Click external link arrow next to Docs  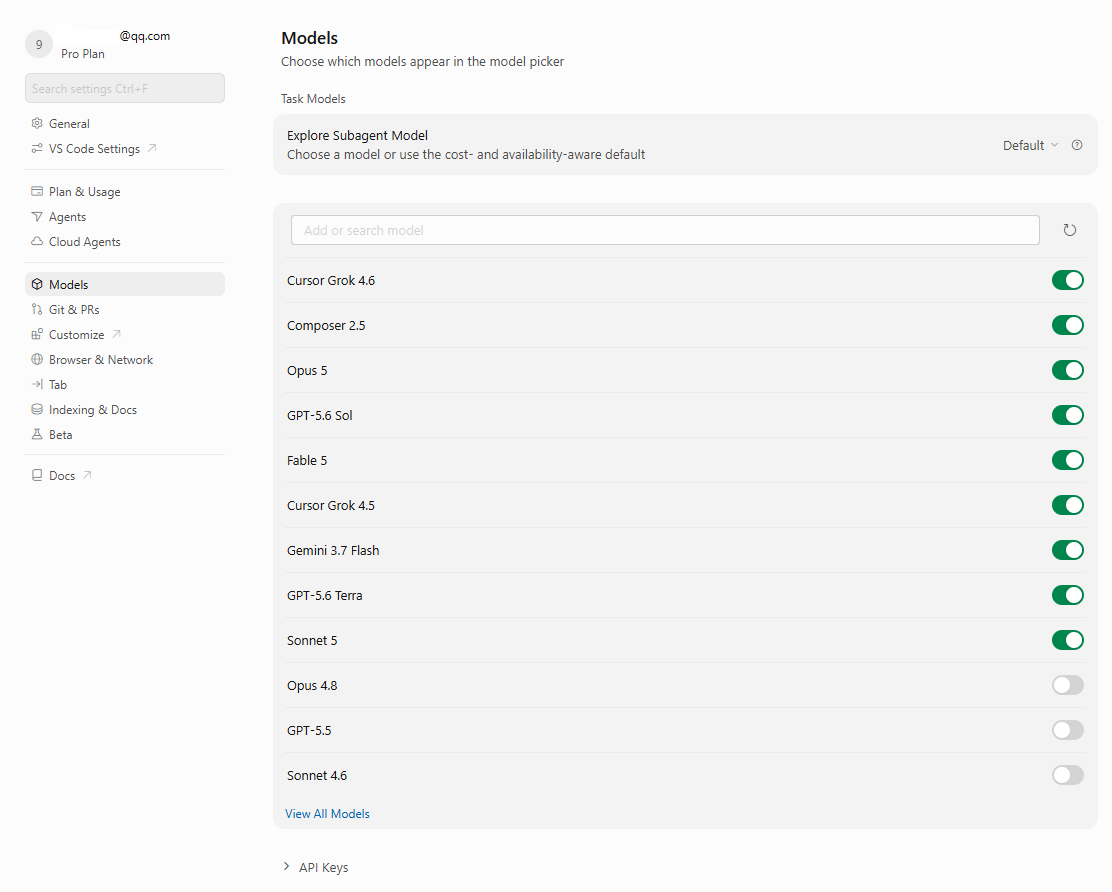tap(87, 475)
